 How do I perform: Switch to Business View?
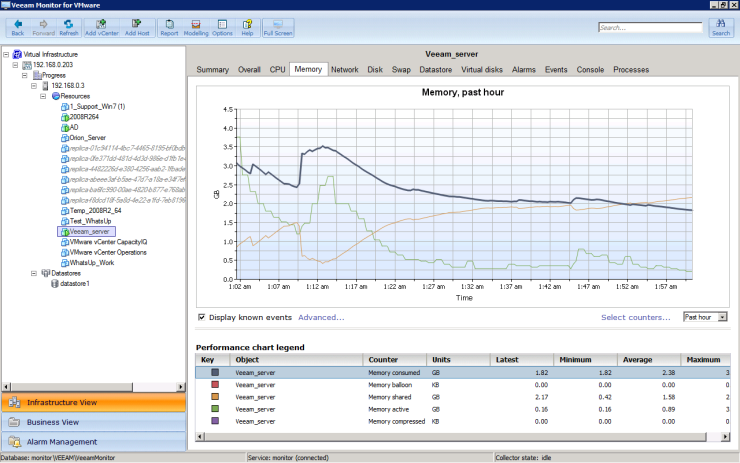click(93, 422)
